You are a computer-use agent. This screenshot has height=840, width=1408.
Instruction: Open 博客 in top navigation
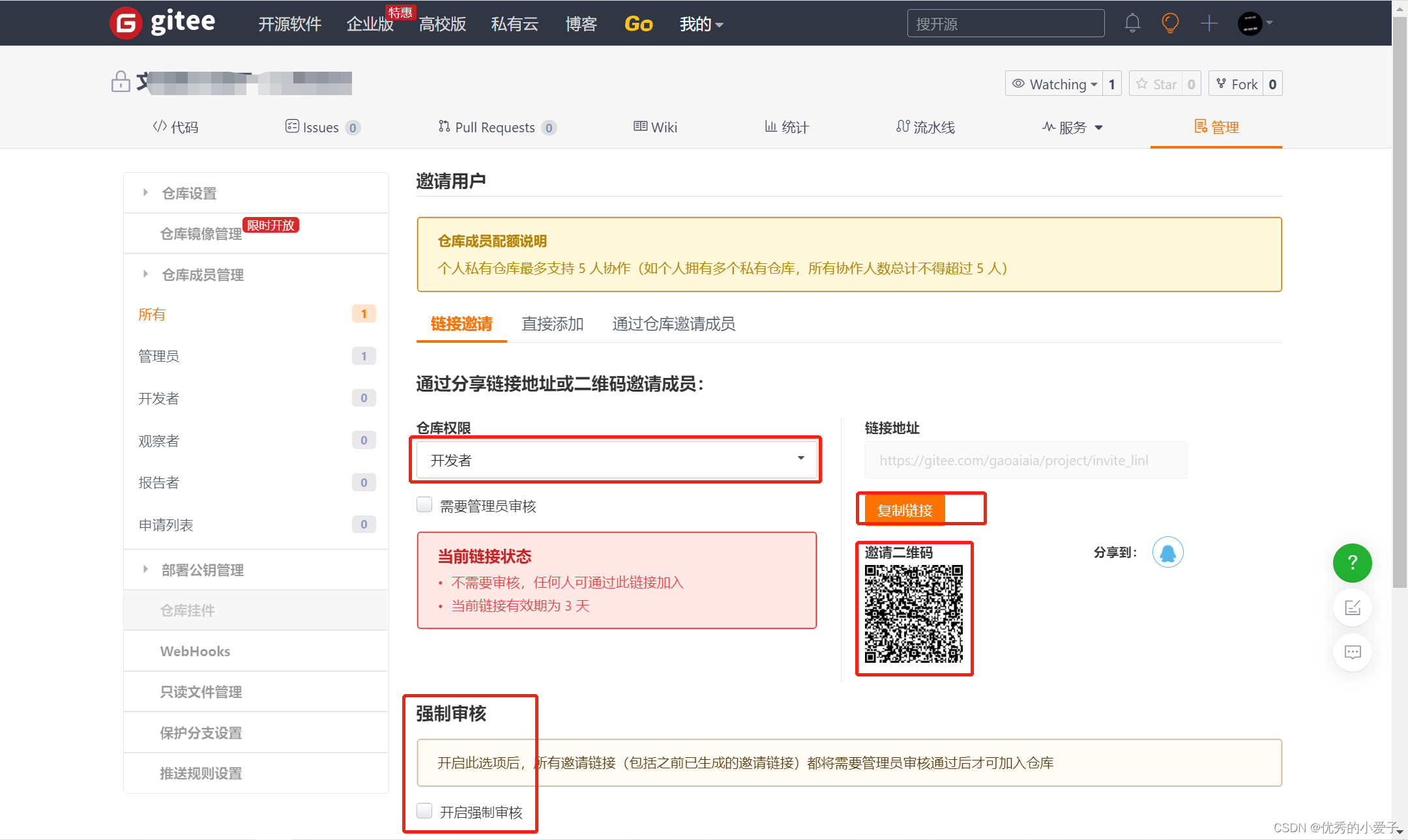point(581,24)
